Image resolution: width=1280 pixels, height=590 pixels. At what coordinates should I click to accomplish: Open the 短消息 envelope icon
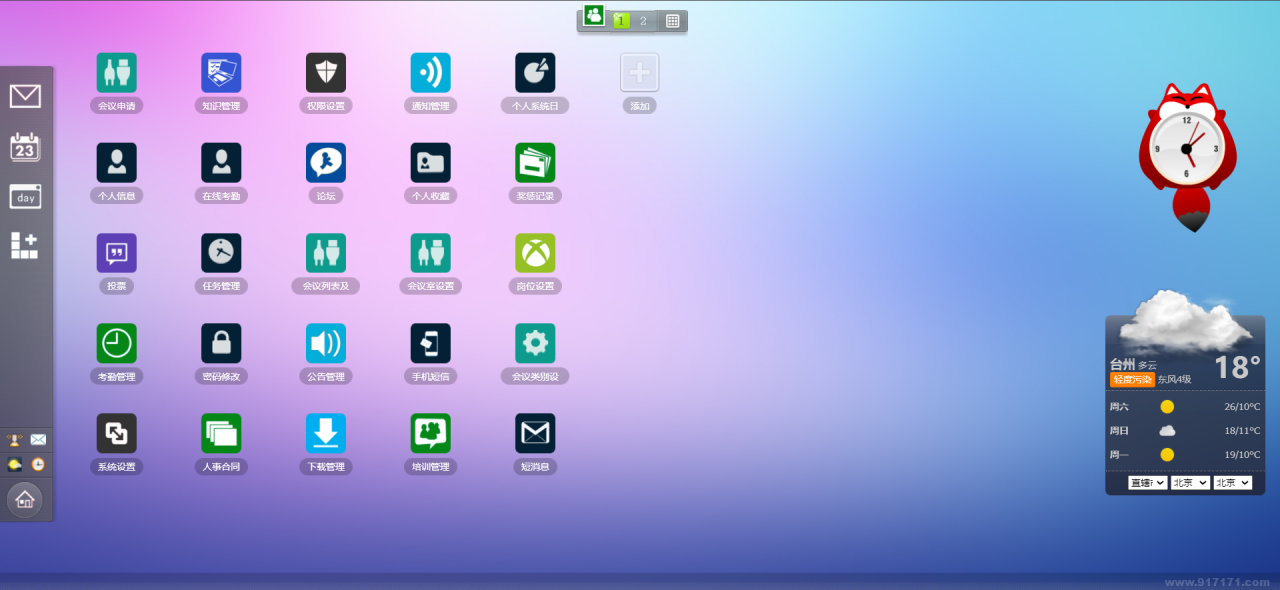click(x=535, y=433)
